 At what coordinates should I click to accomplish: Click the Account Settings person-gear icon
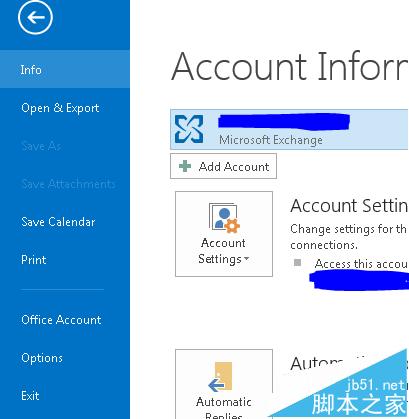point(224,217)
